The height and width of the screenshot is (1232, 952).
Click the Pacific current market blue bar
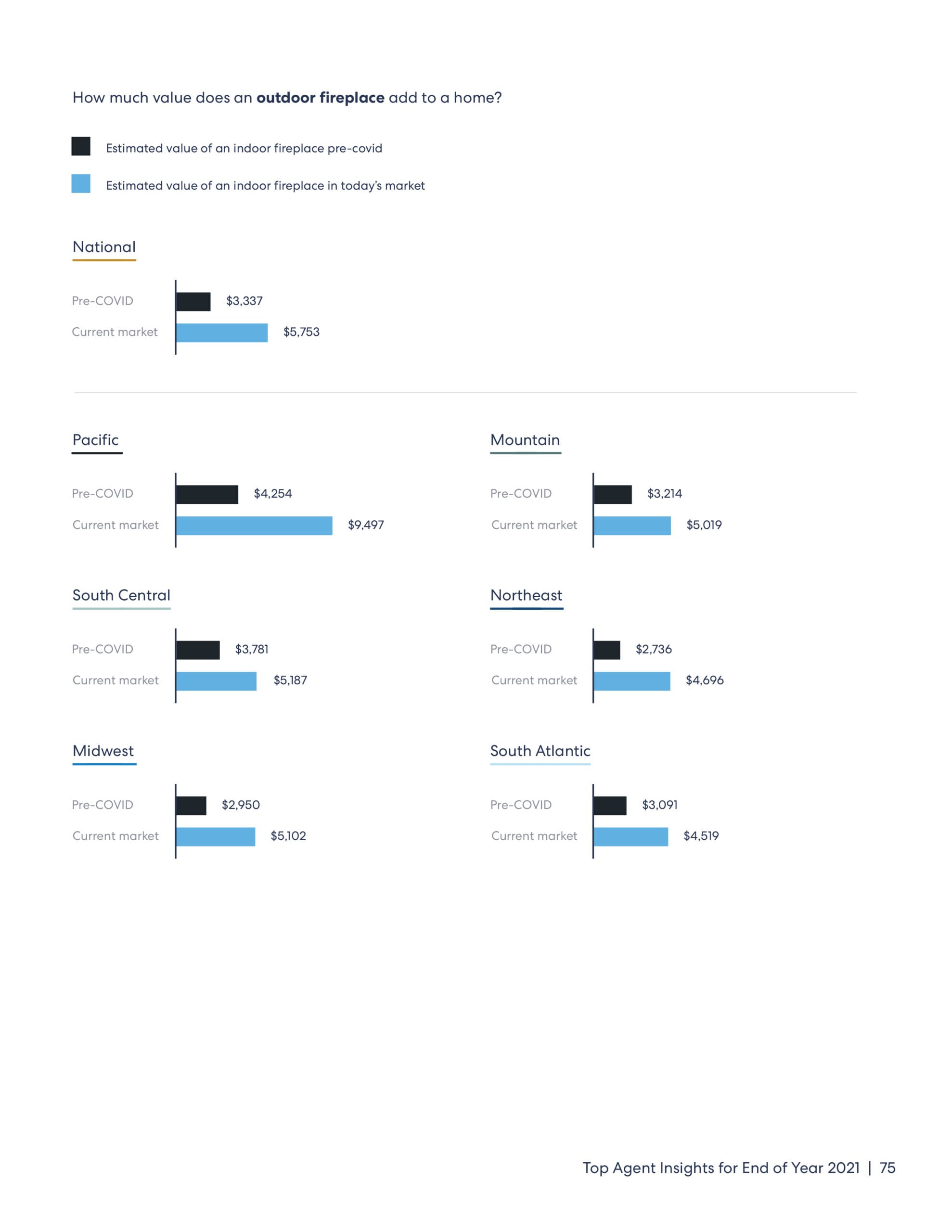pos(254,526)
